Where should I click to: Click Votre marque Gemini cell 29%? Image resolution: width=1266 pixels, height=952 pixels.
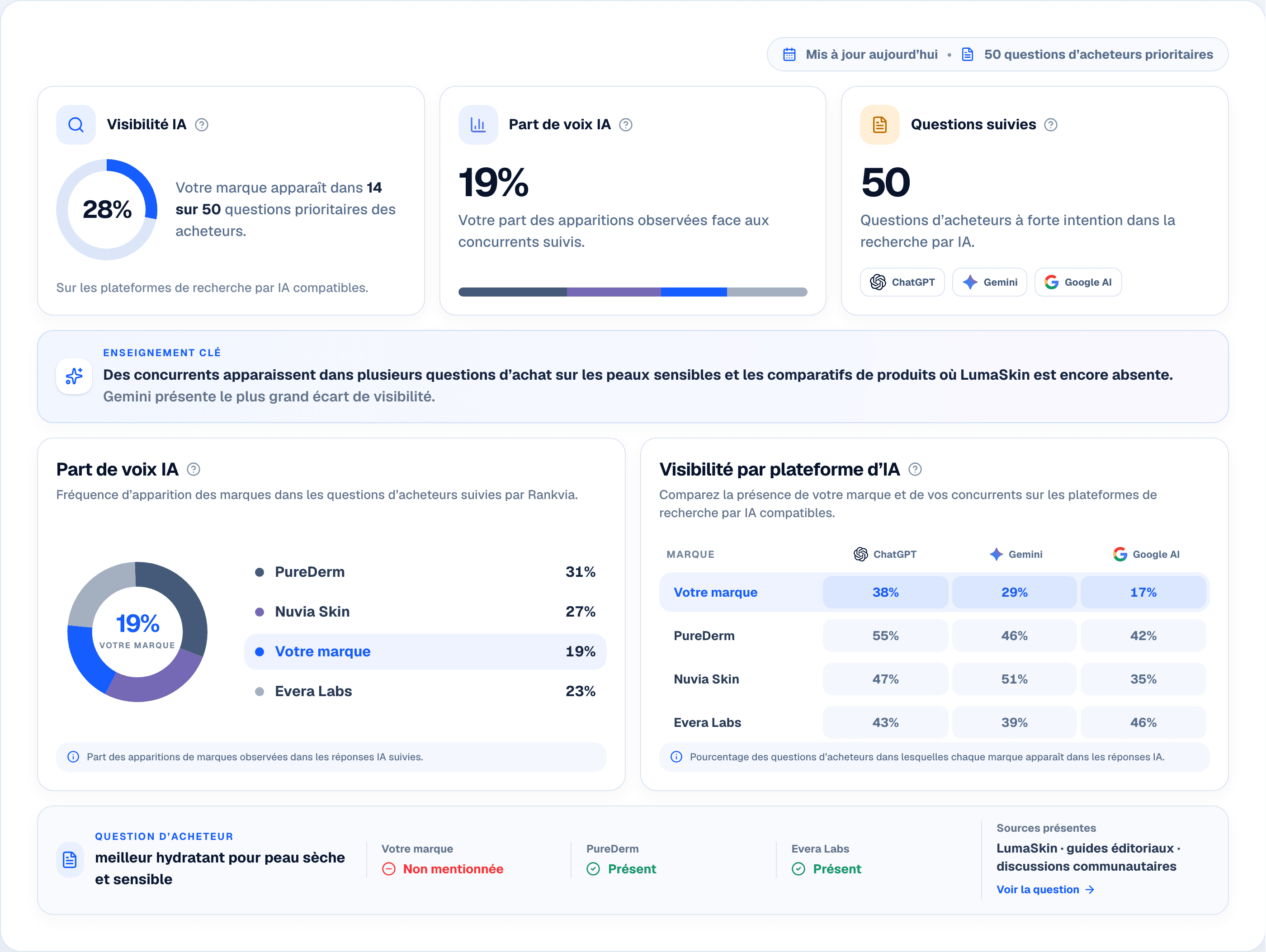(1014, 592)
